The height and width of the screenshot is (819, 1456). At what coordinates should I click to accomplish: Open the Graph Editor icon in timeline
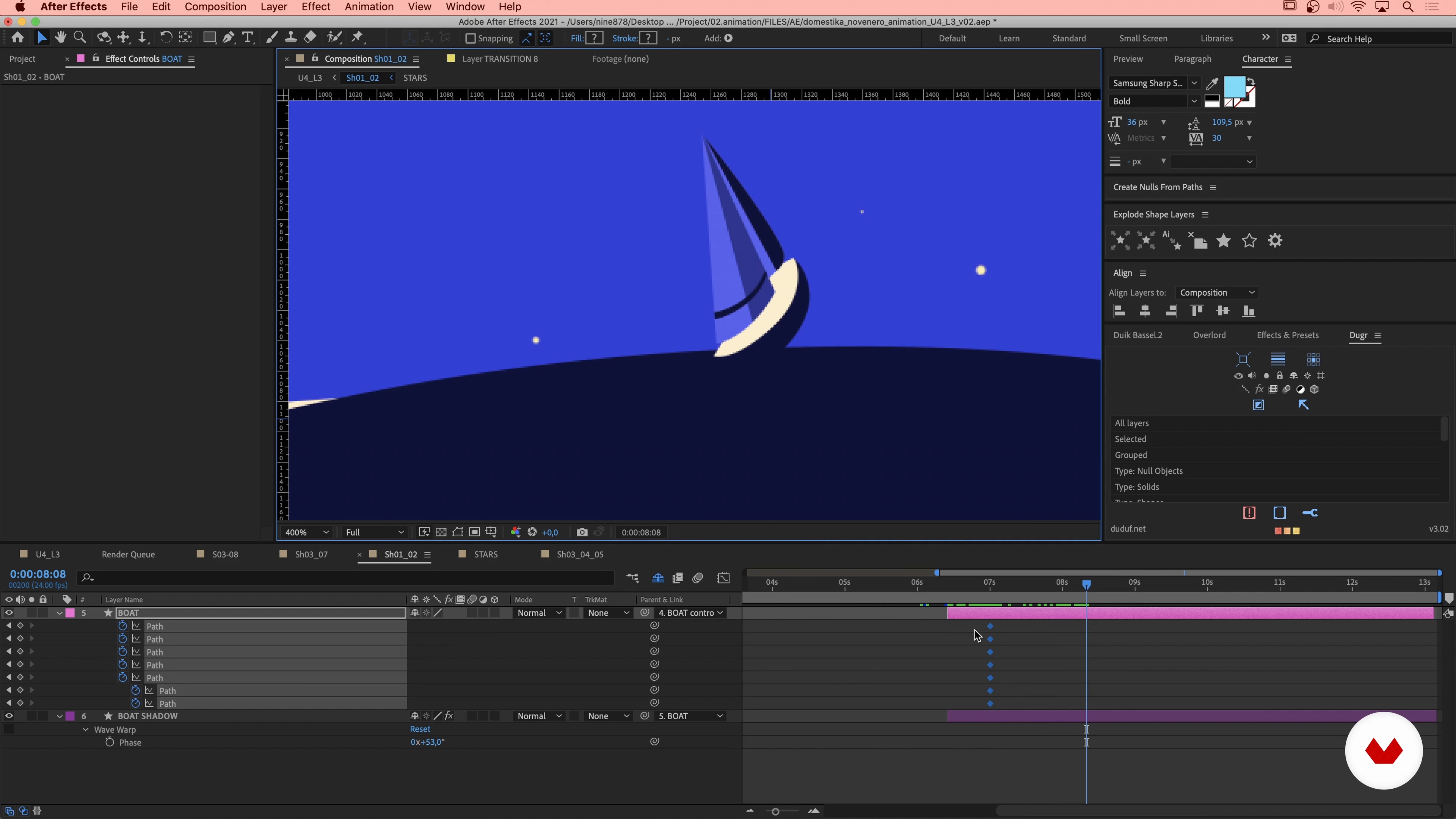tap(723, 578)
